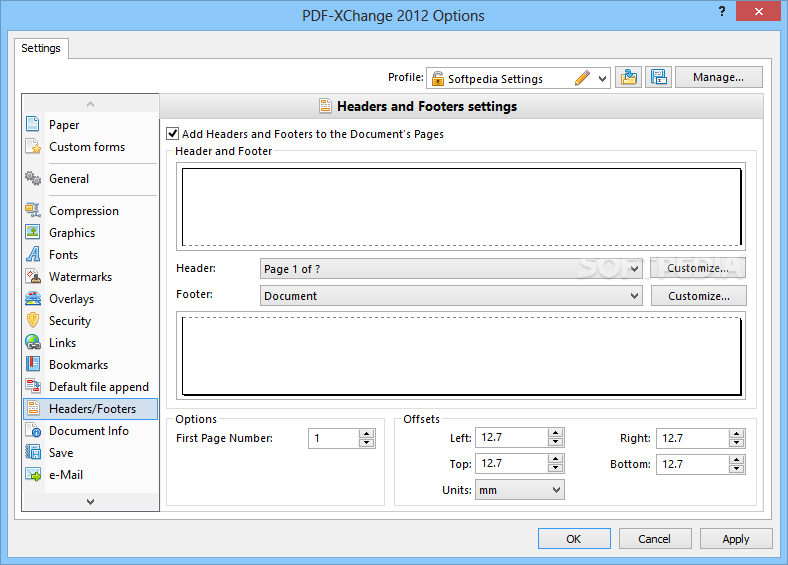Image resolution: width=788 pixels, height=565 pixels.
Task: Expand sidebar list with down chevron
Action: pyautogui.click(x=90, y=501)
